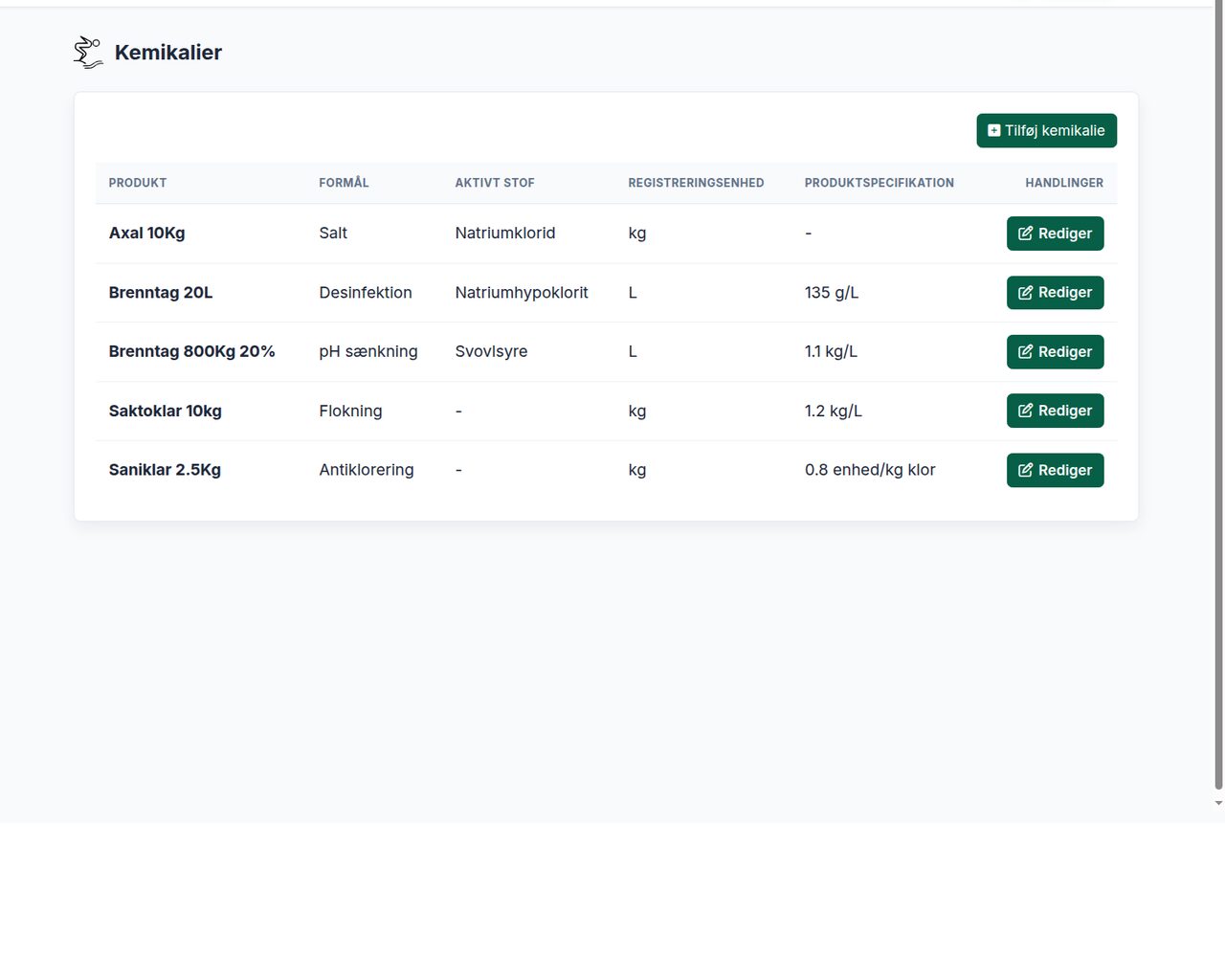Click the plus icon in Tilføj kemikalie
This screenshot has width=1225, height=980.
[x=993, y=131]
